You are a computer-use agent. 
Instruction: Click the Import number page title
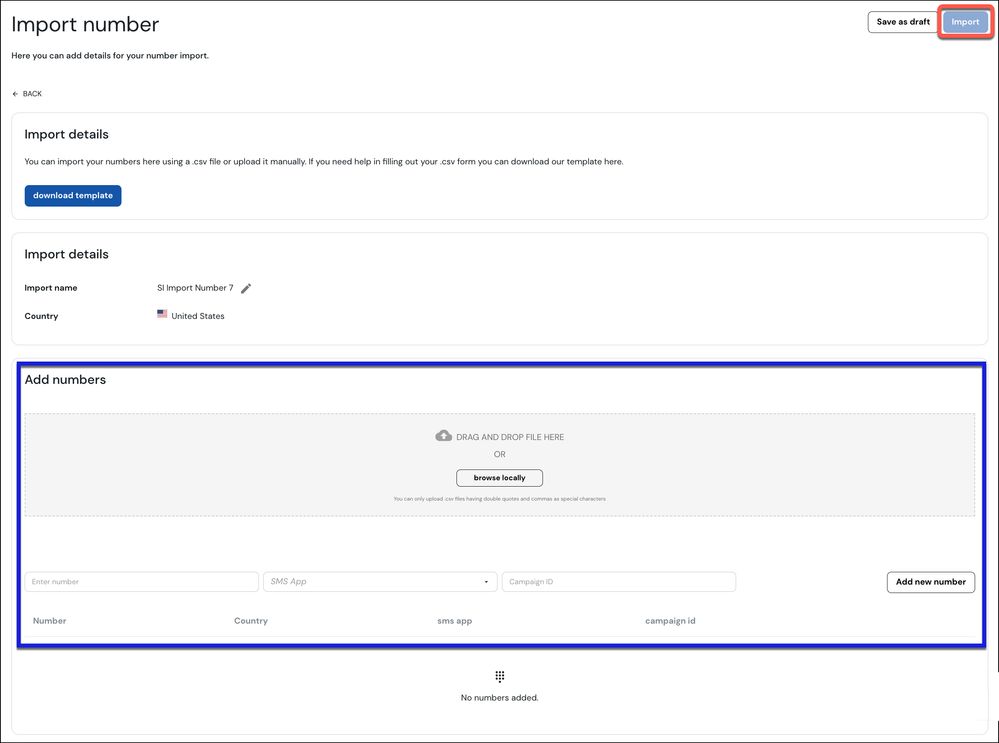pyautogui.click(x=85, y=24)
